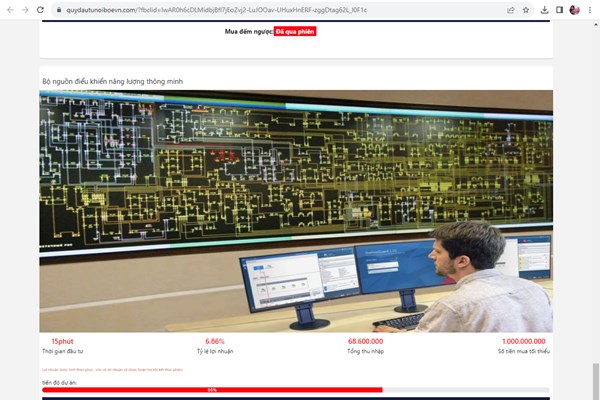Open the three-dot browser menu
The width and height of the screenshot is (600, 400).
coord(590,10)
